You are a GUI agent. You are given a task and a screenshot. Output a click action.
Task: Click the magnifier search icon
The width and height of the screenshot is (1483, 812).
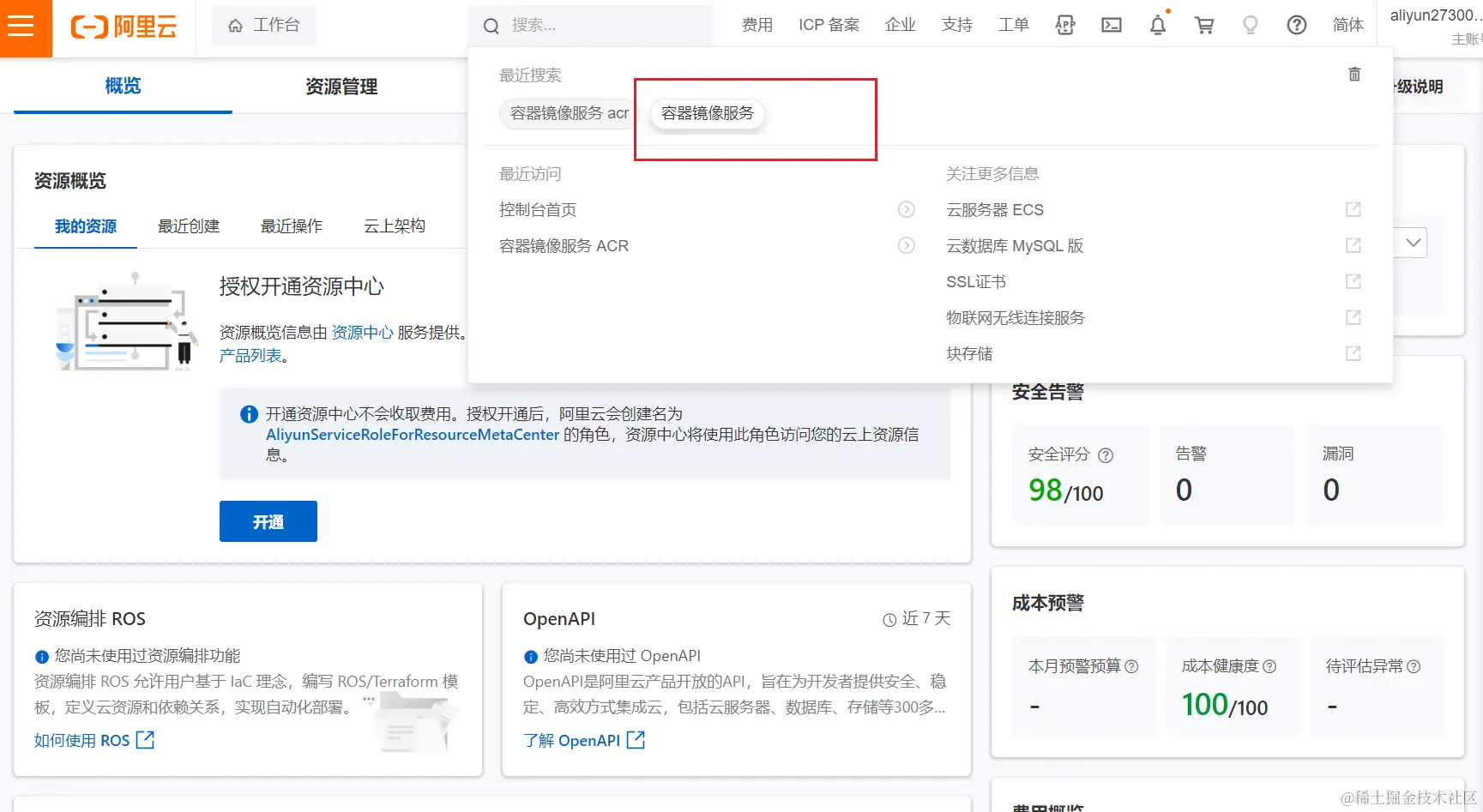491,27
